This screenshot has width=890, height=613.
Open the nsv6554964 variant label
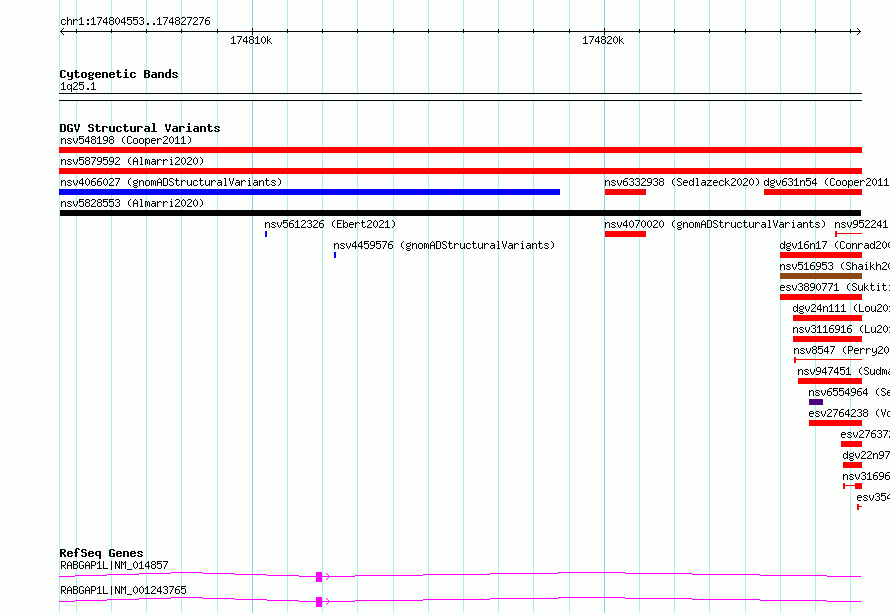tap(849, 392)
